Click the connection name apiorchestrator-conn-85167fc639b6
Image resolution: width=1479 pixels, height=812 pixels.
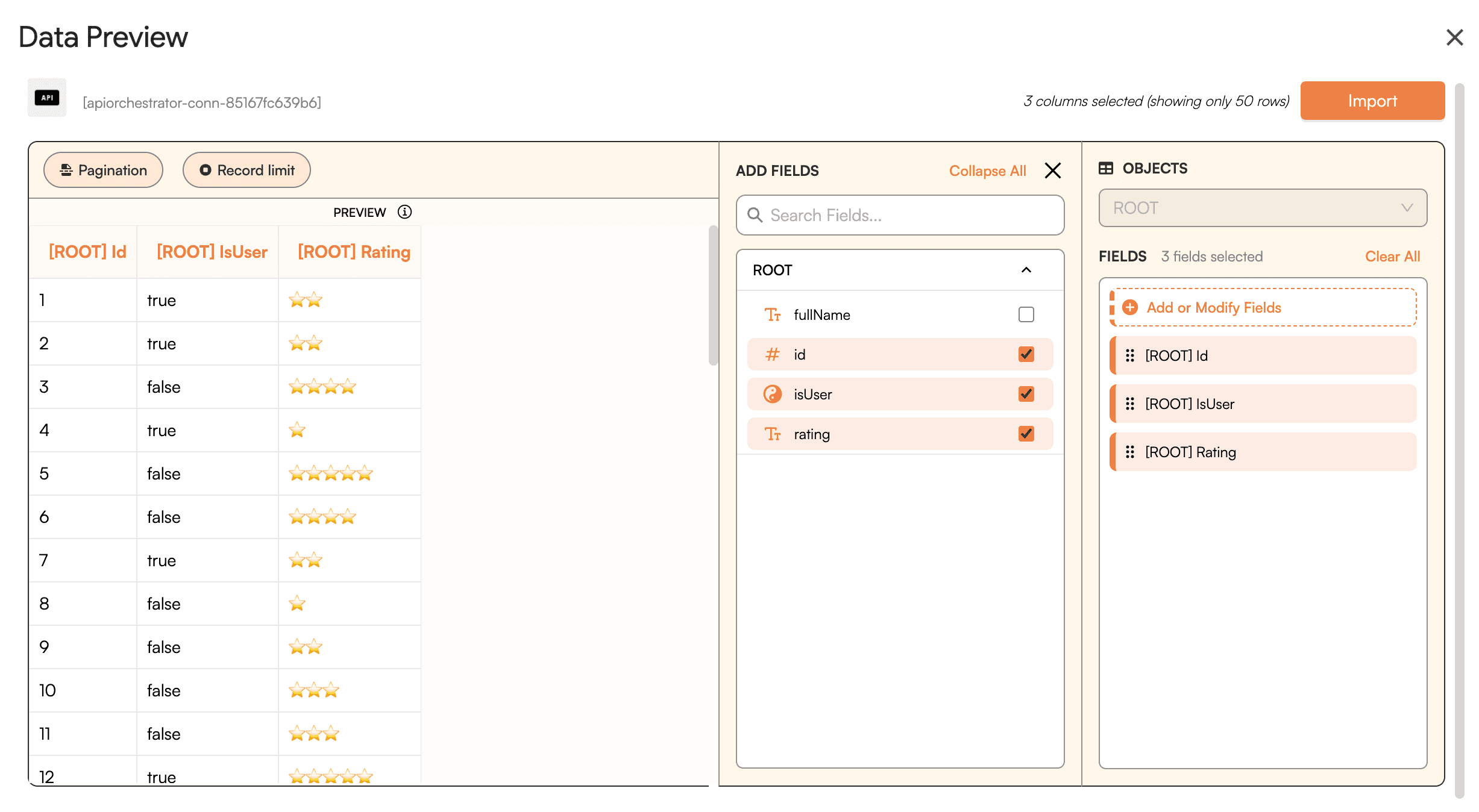tap(202, 102)
